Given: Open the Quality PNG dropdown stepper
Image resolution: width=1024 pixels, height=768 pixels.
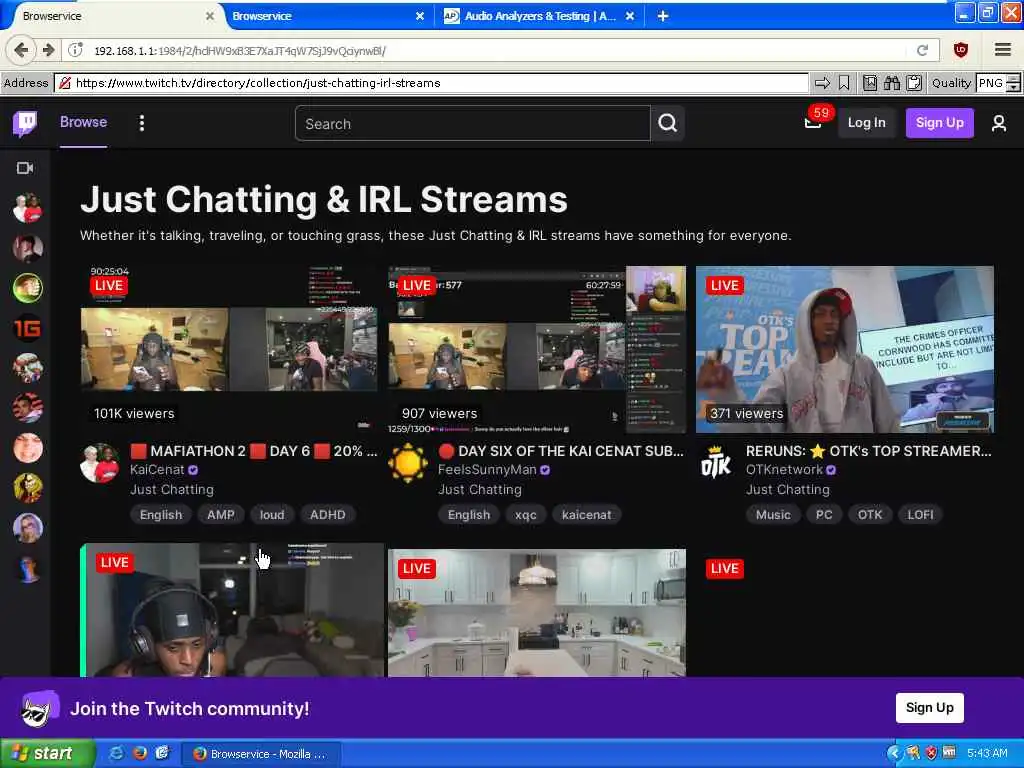Looking at the screenshot, I should (x=1013, y=83).
